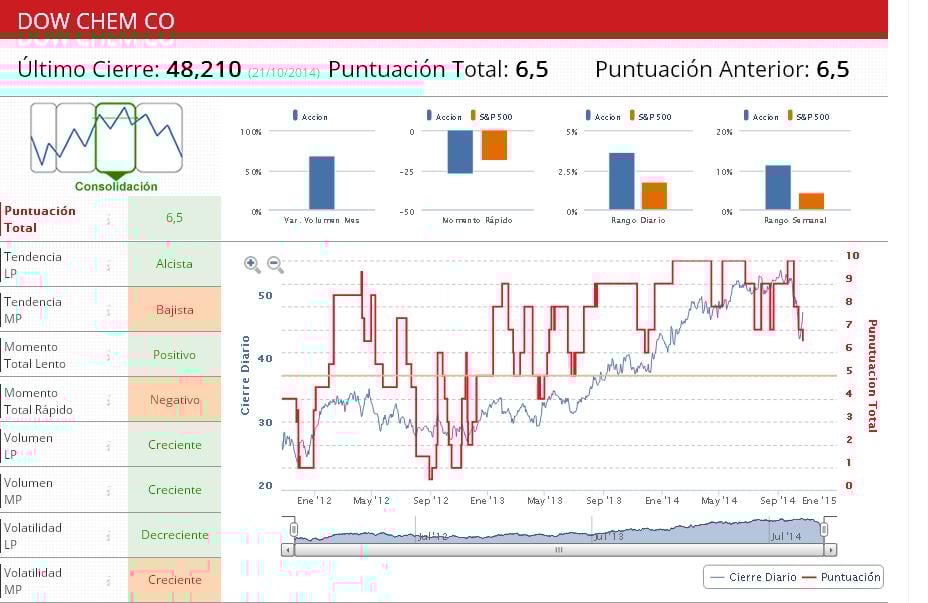This screenshot has height=603, width=928.
Task: Zoom out of the price chart
Action: (275, 265)
